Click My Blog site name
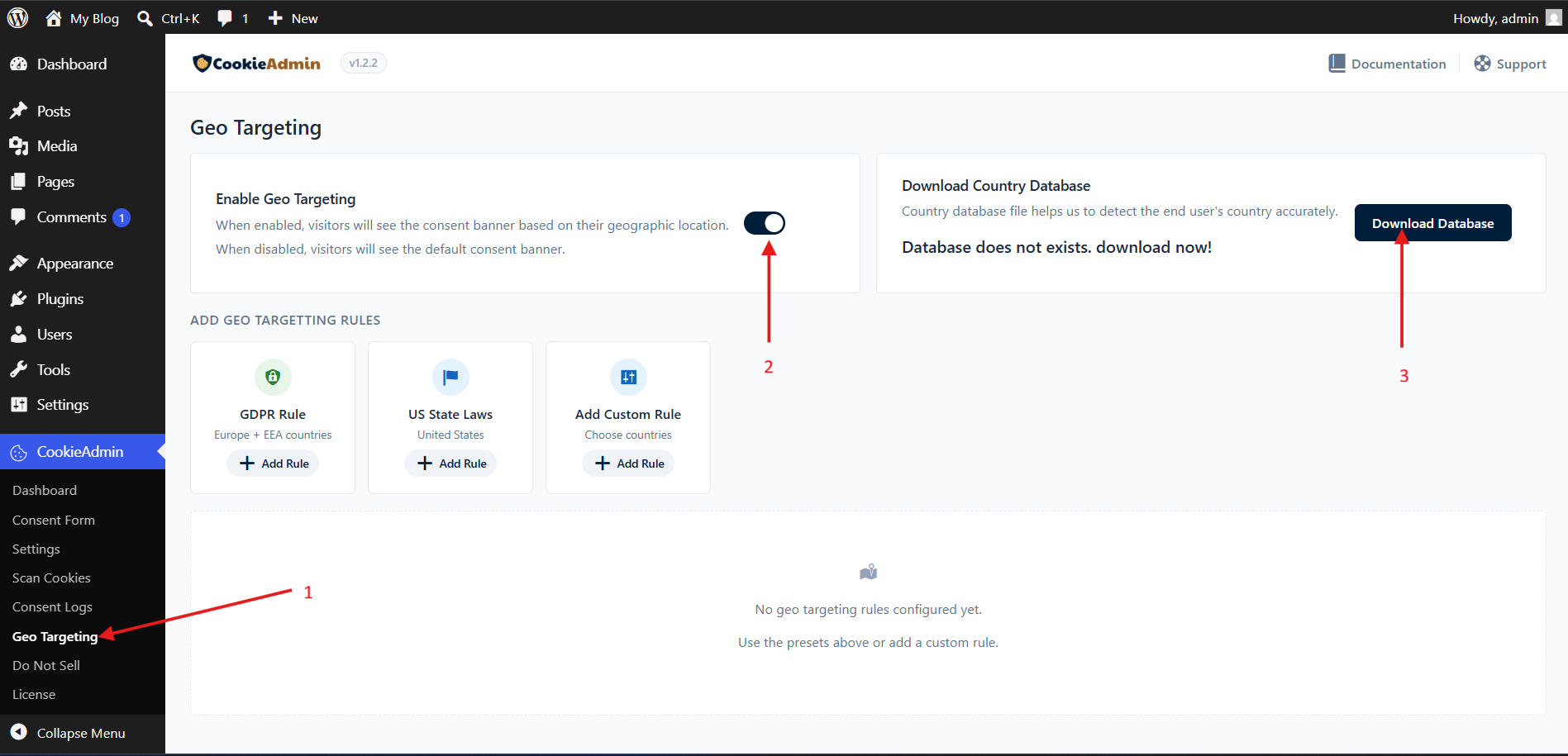 point(94,18)
